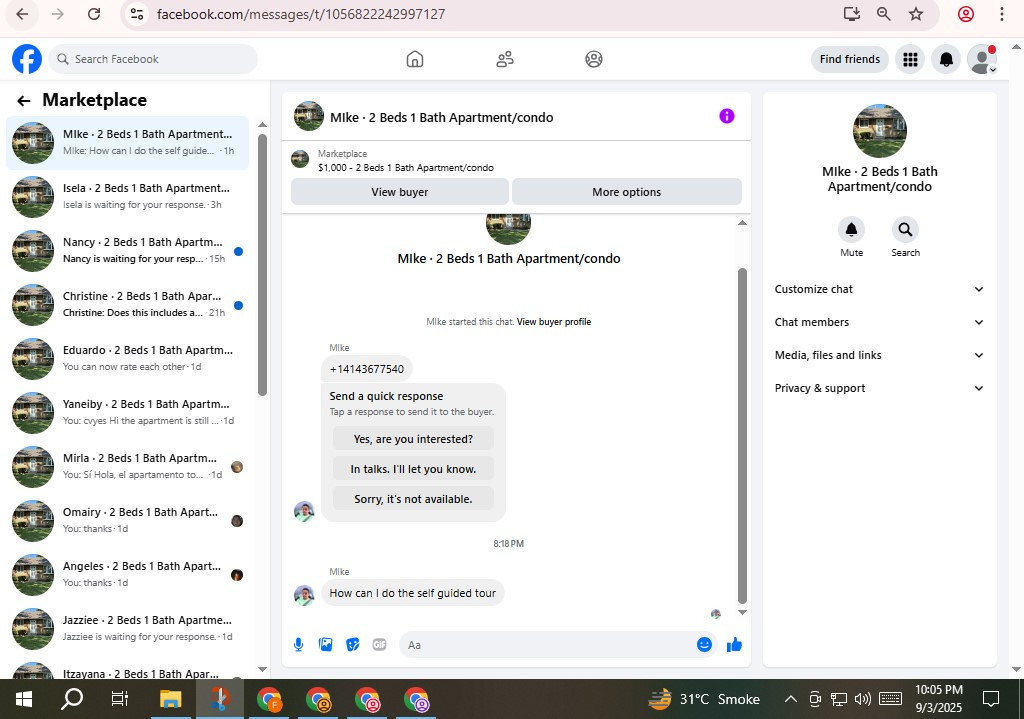The width and height of the screenshot is (1024, 719).
Task: Choose a GIF icon
Action: tap(379, 645)
